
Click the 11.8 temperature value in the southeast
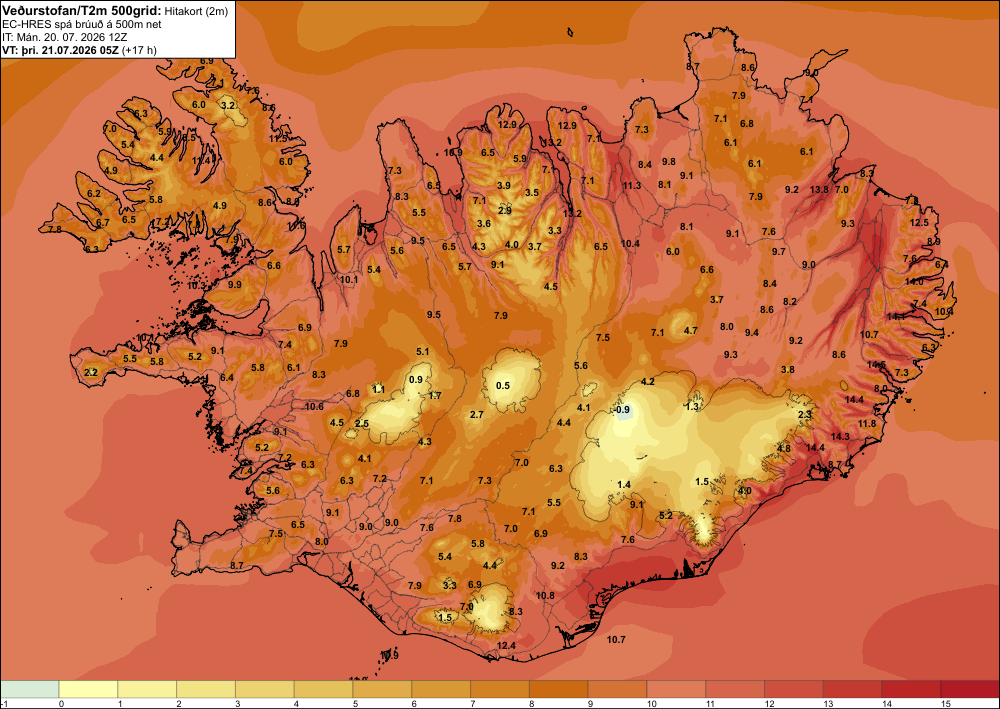[x=867, y=423]
